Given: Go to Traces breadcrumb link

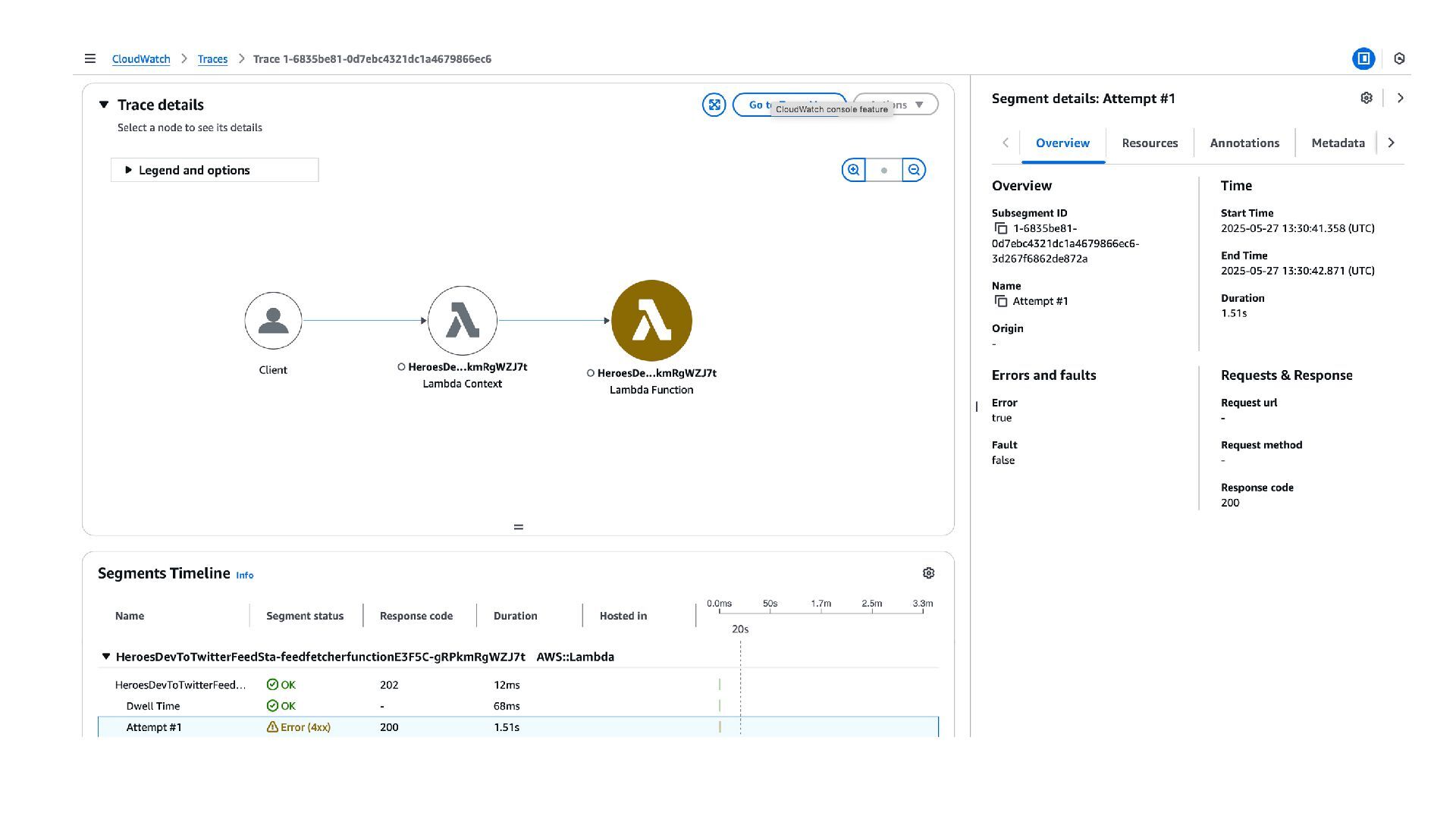Looking at the screenshot, I should [212, 59].
